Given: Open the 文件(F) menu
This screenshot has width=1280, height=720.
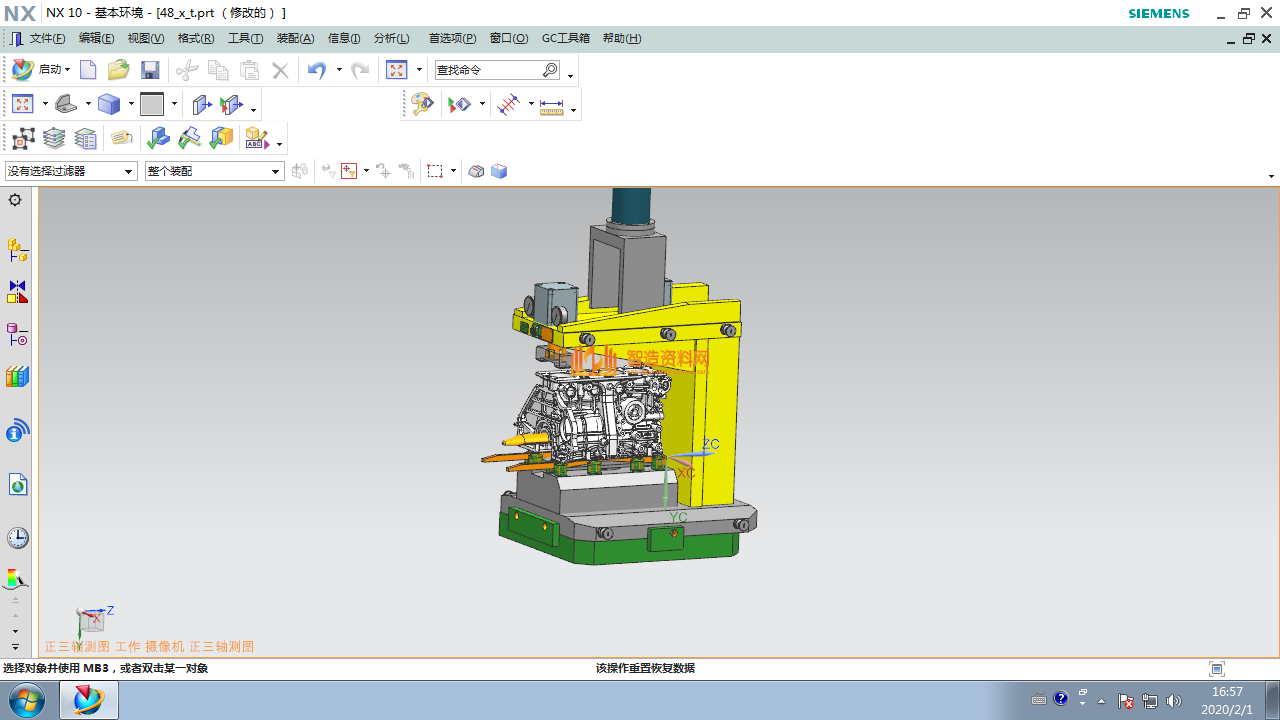Looking at the screenshot, I should (47, 38).
